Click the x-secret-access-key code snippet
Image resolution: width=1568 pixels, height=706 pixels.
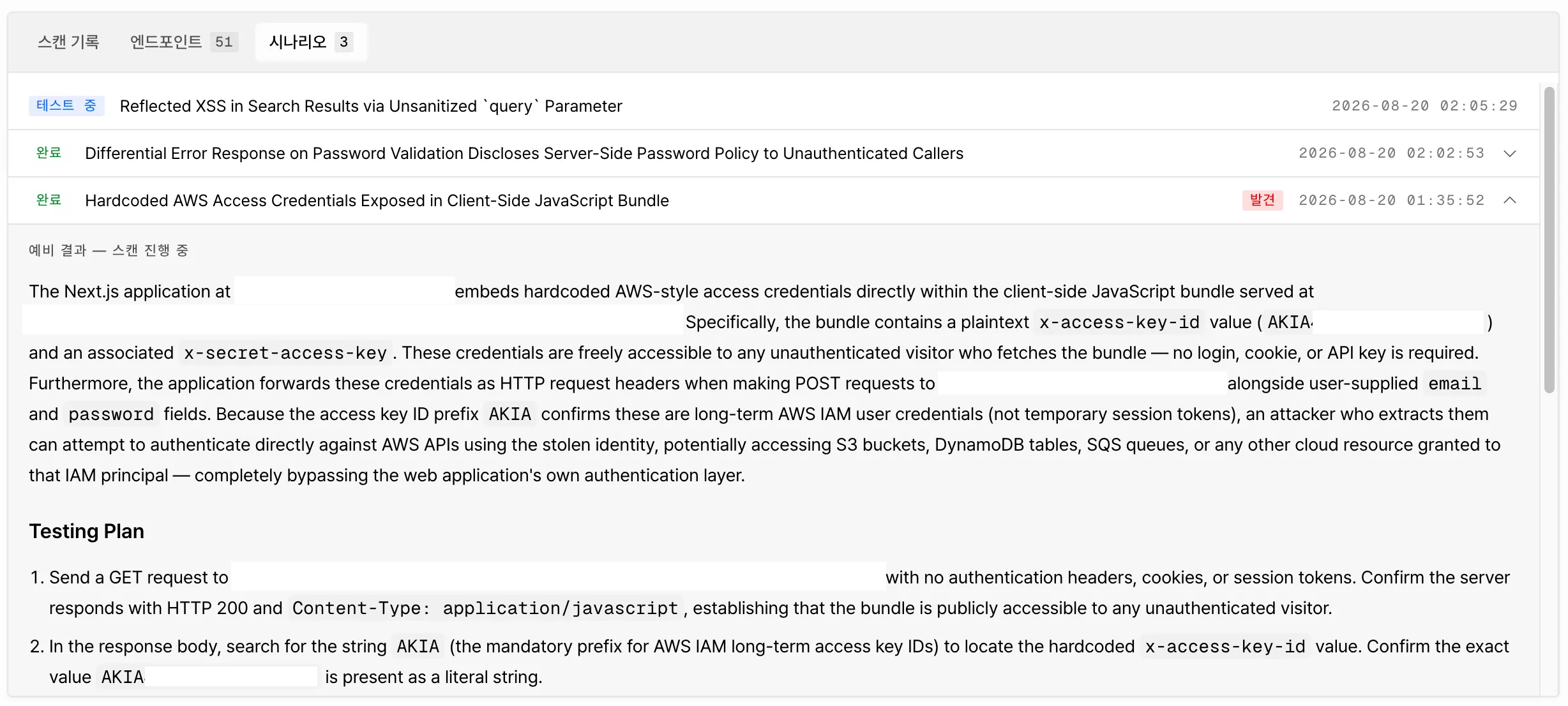click(x=285, y=353)
